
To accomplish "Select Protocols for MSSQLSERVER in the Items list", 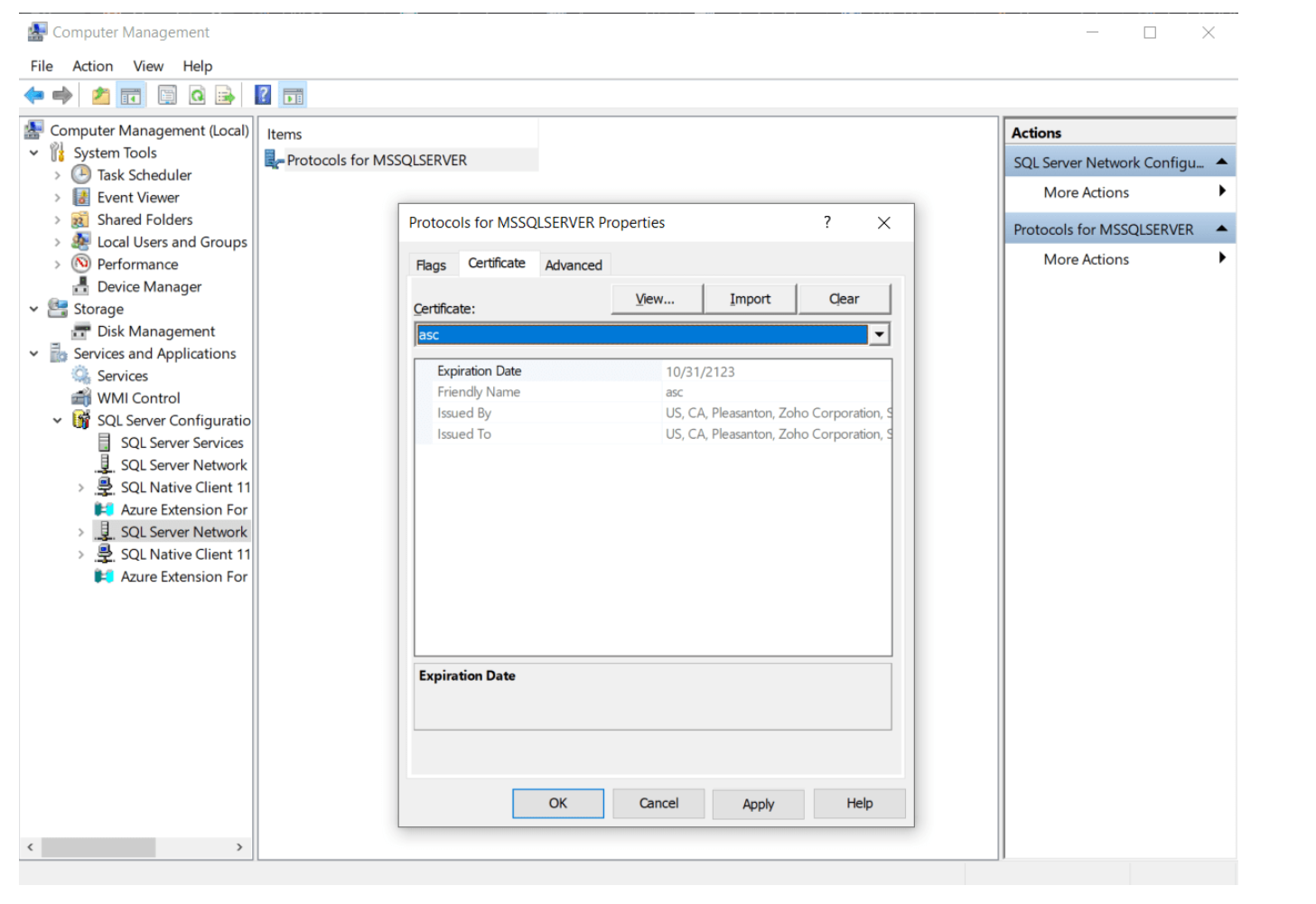I will pos(377,160).
